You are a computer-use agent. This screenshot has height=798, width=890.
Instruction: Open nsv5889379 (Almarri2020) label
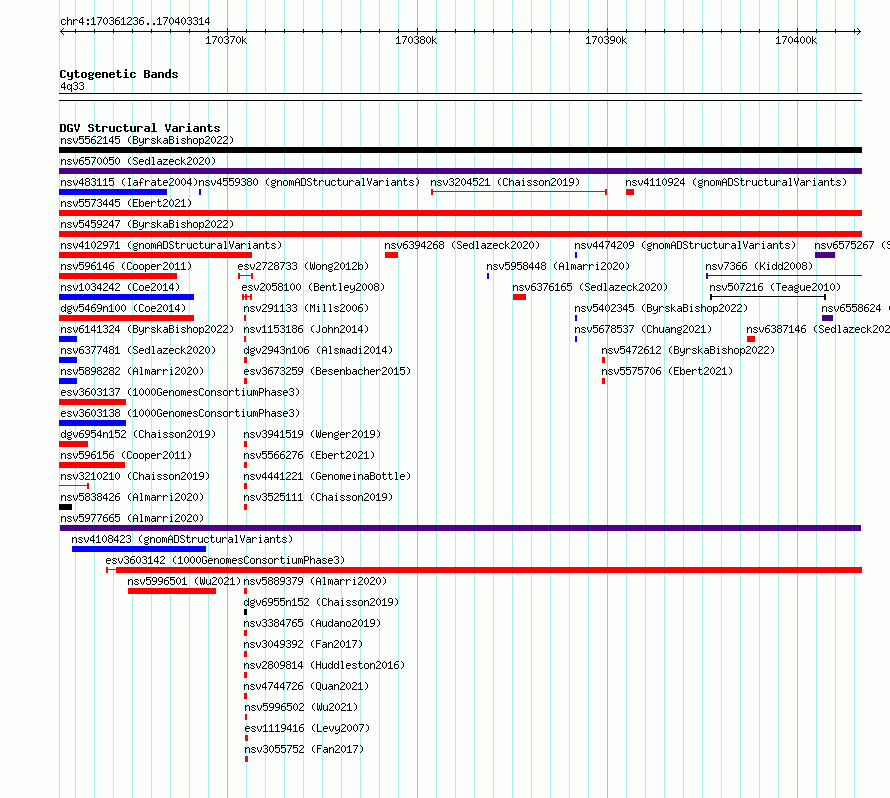315,581
